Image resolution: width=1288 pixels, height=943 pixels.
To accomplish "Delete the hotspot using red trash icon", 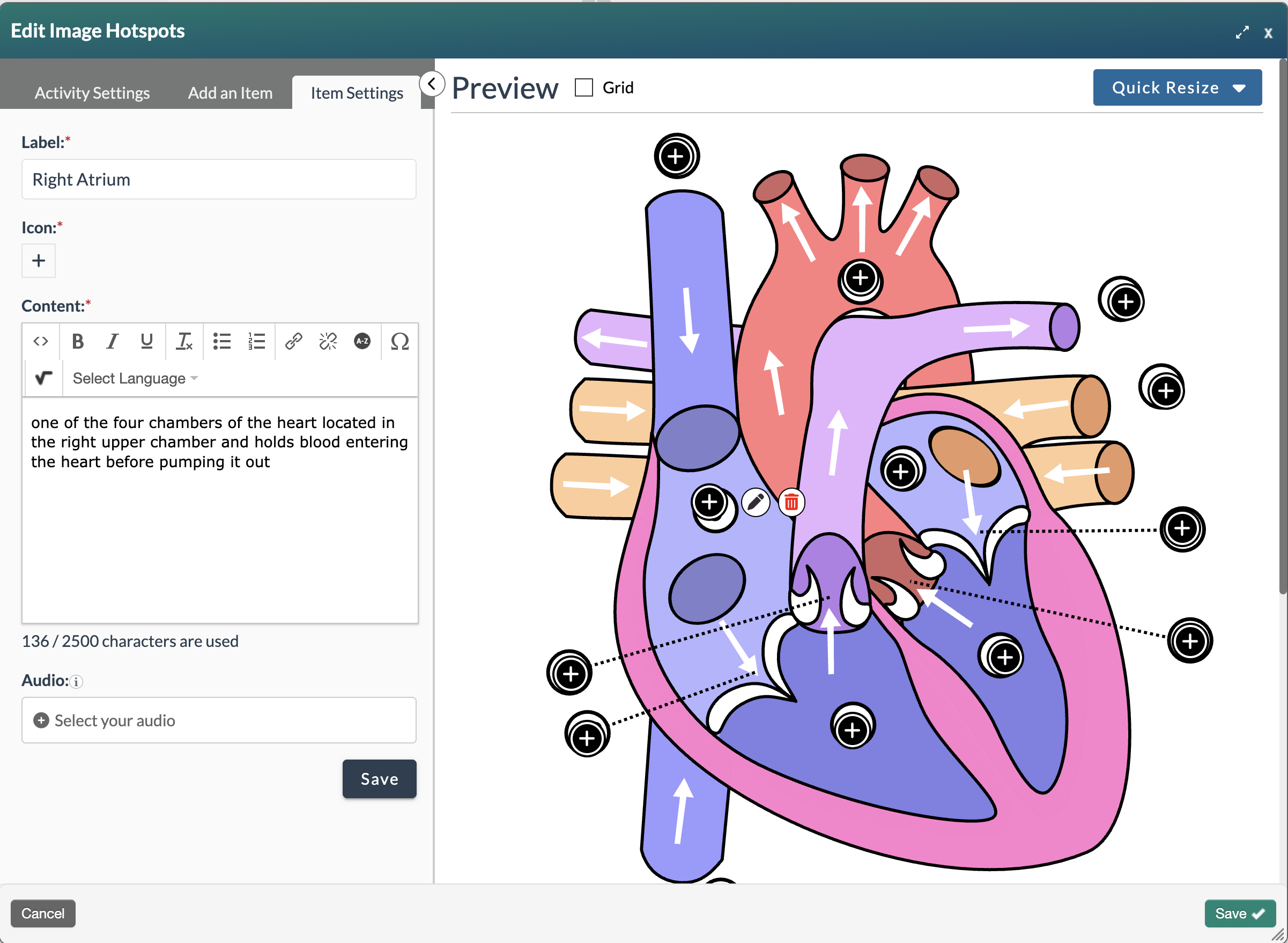I will [791, 502].
